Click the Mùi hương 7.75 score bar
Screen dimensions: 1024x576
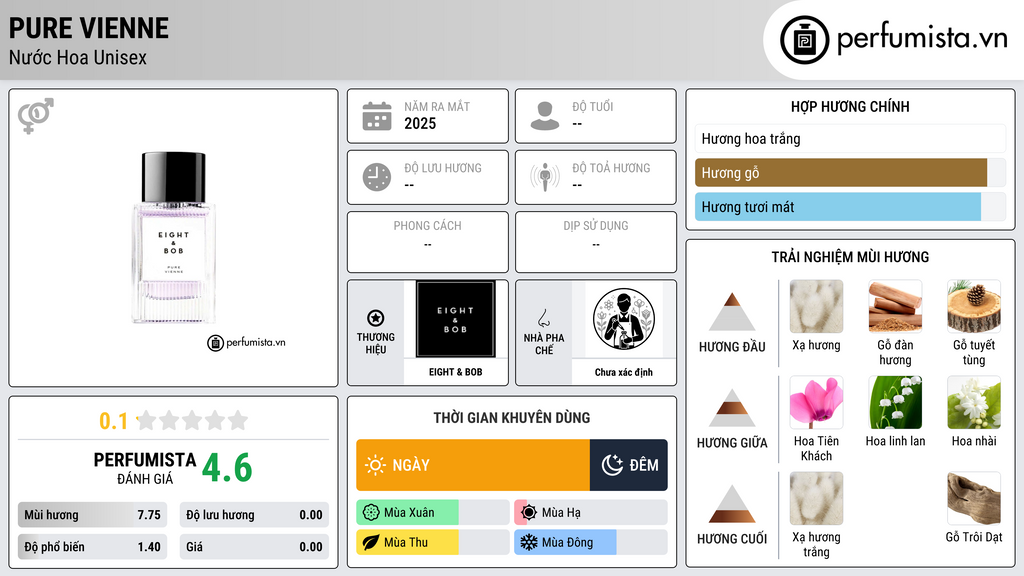point(93,515)
